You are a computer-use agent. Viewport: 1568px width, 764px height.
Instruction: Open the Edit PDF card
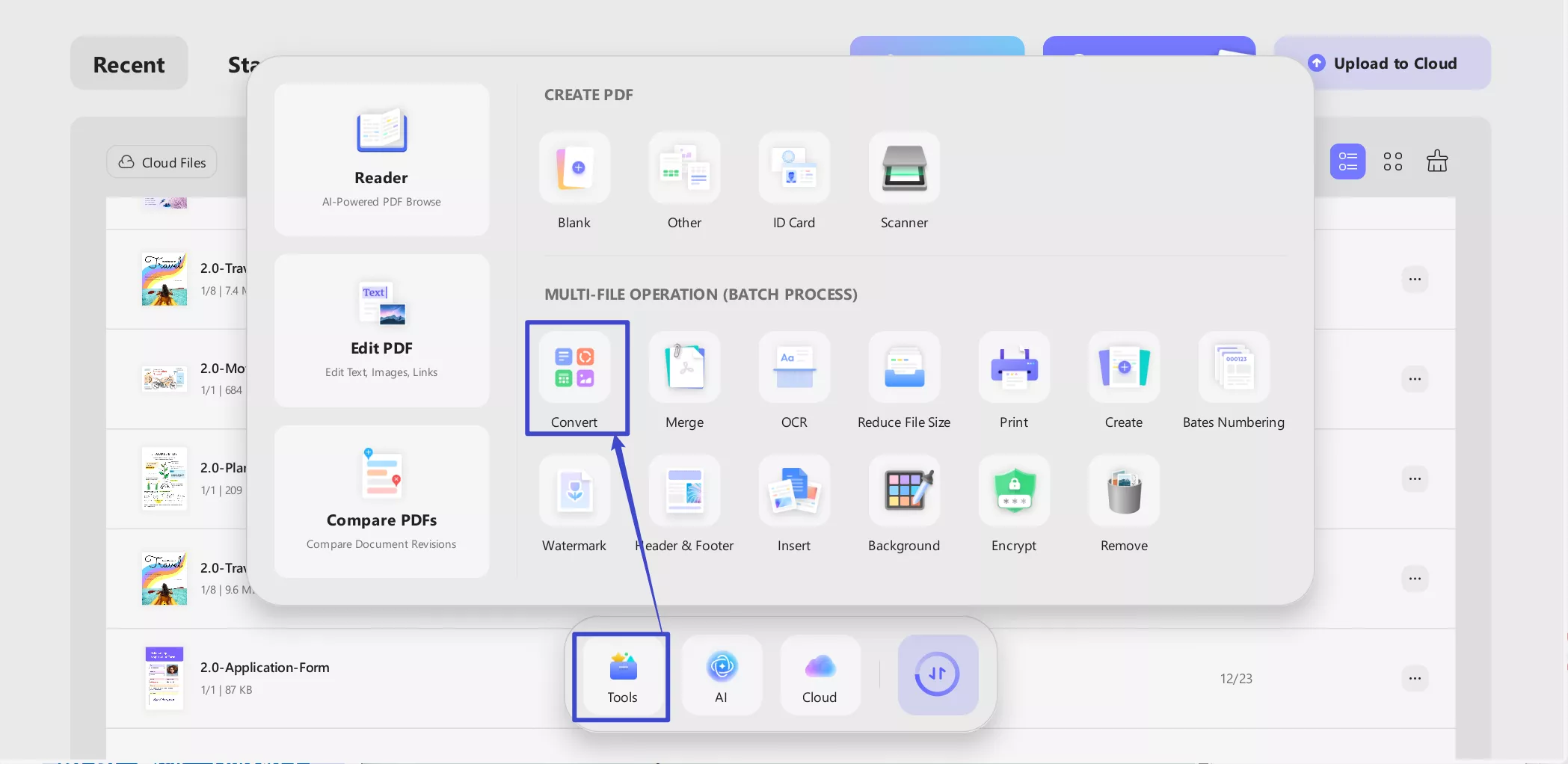(381, 330)
